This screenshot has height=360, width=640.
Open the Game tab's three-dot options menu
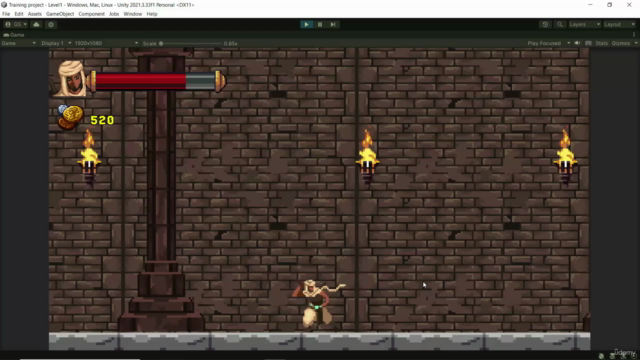tap(634, 35)
